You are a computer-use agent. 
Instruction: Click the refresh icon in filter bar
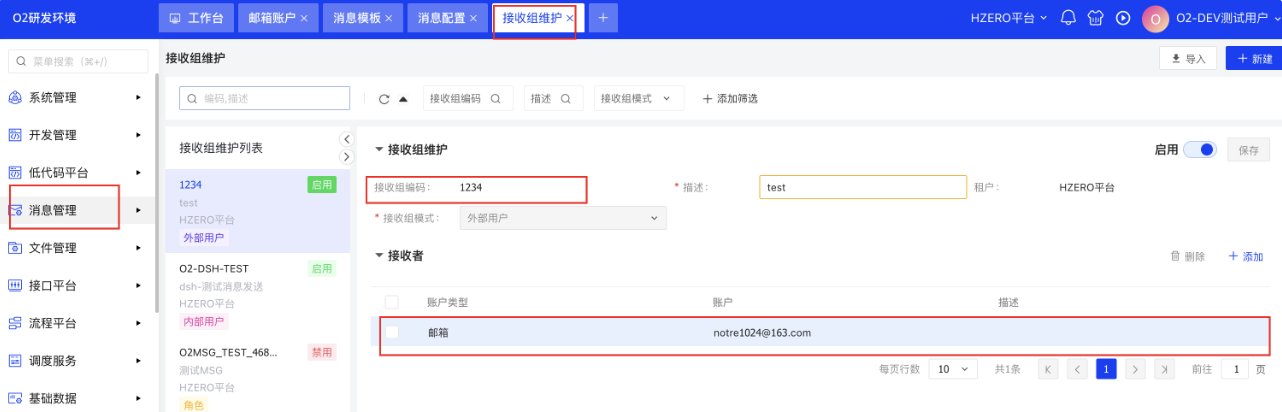[x=384, y=99]
